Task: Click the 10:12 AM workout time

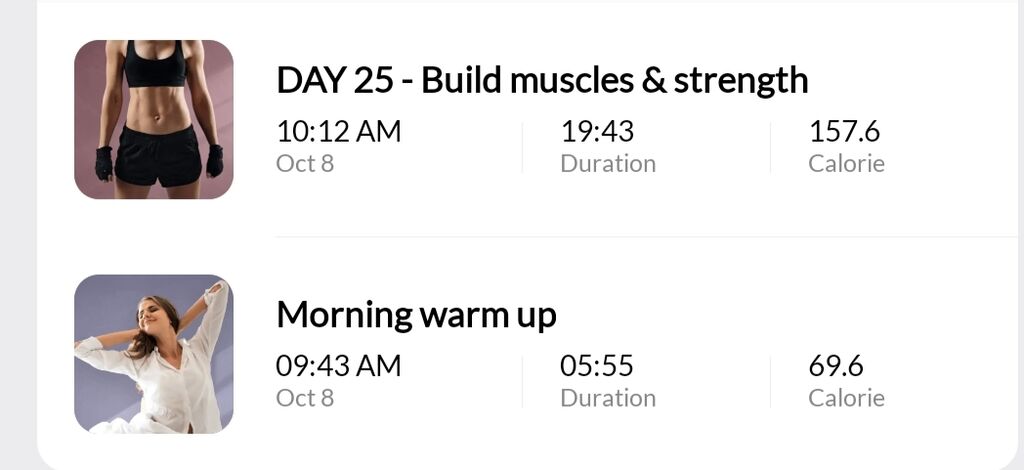Action: pyautogui.click(x=338, y=132)
